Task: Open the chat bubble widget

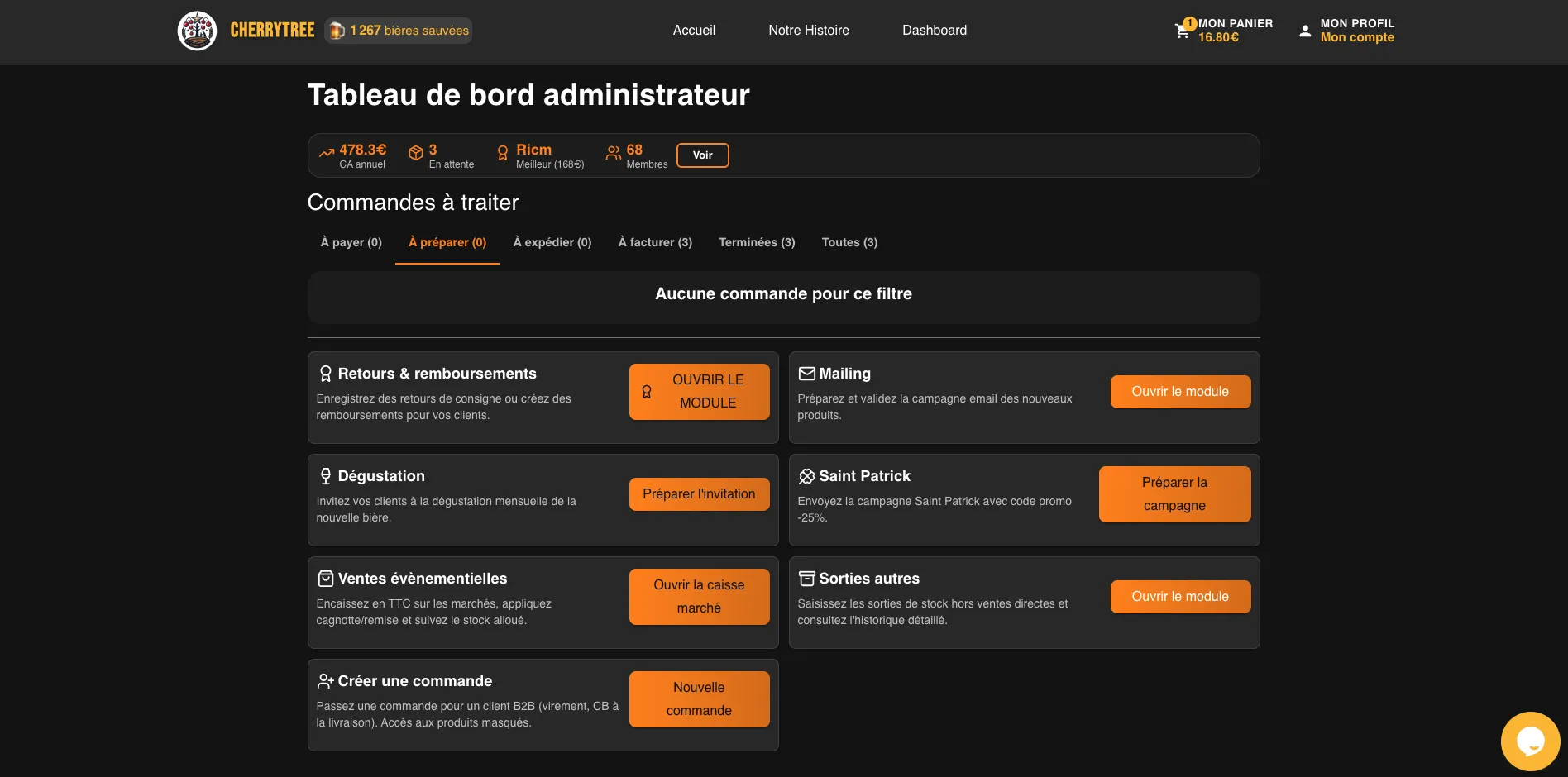Action: coord(1530,741)
